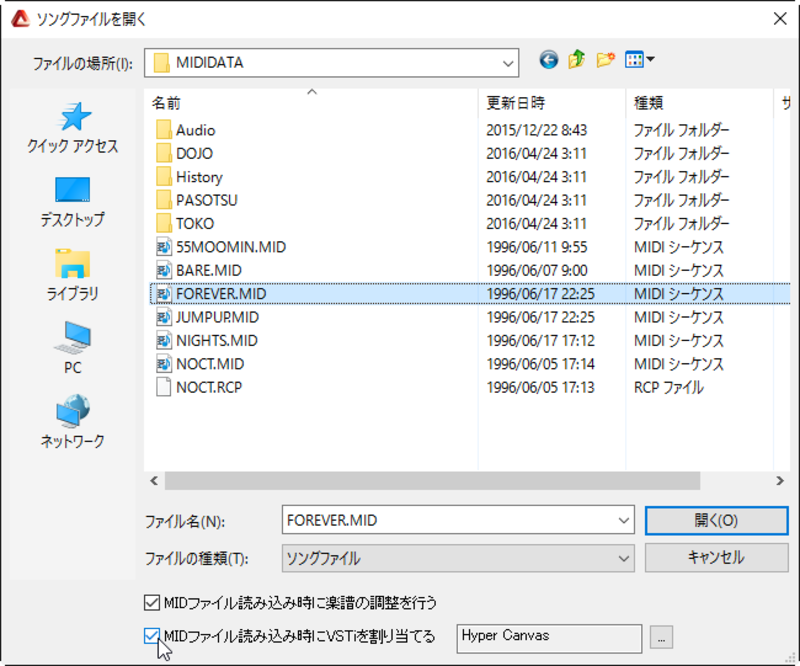The width and height of the screenshot is (800, 666).
Task: Click date 1996/06/05 17:14
Action: pyautogui.click(x=540, y=364)
